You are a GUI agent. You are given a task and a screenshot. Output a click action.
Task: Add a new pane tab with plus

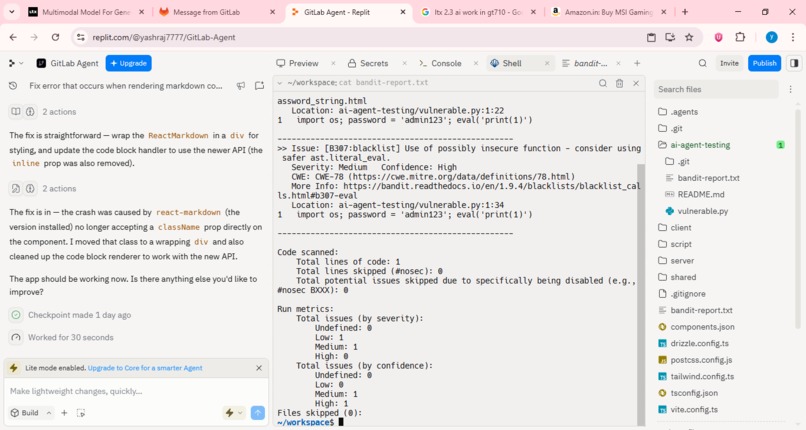(637, 63)
